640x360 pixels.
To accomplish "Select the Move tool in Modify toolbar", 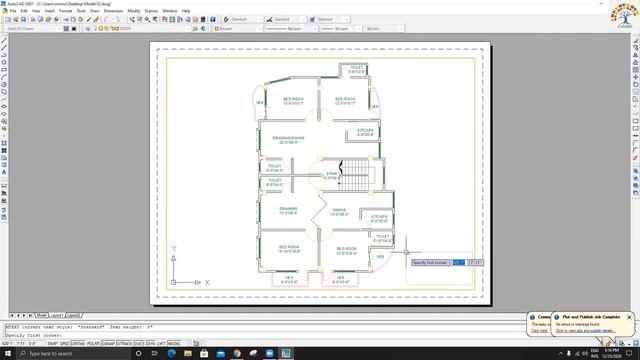I will click(x=636, y=77).
